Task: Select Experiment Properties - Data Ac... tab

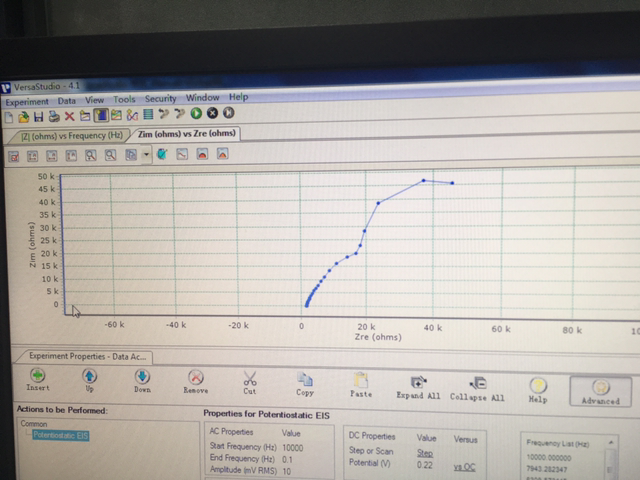Action: tap(87, 356)
